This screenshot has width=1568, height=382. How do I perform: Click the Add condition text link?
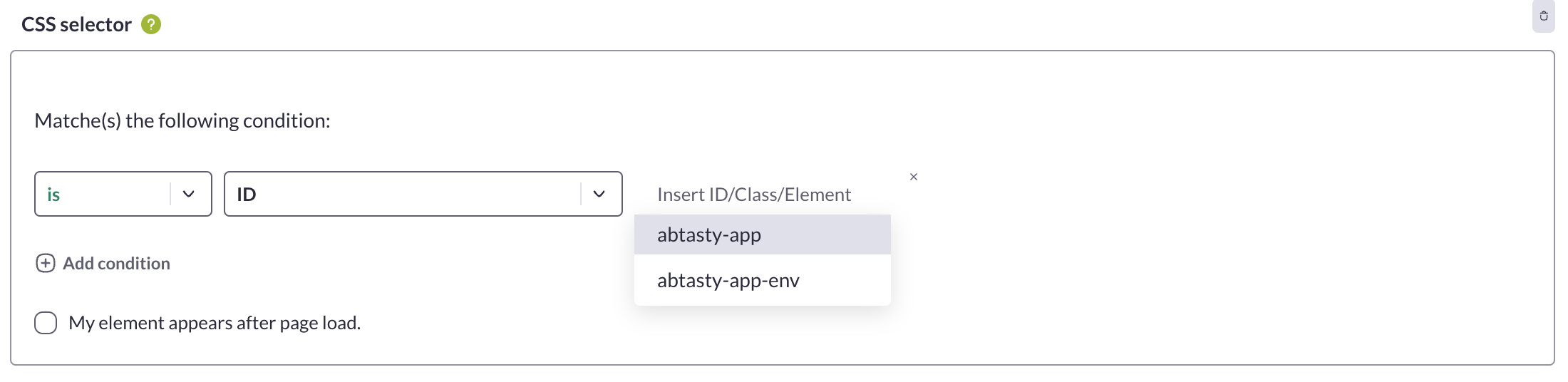pos(116,264)
